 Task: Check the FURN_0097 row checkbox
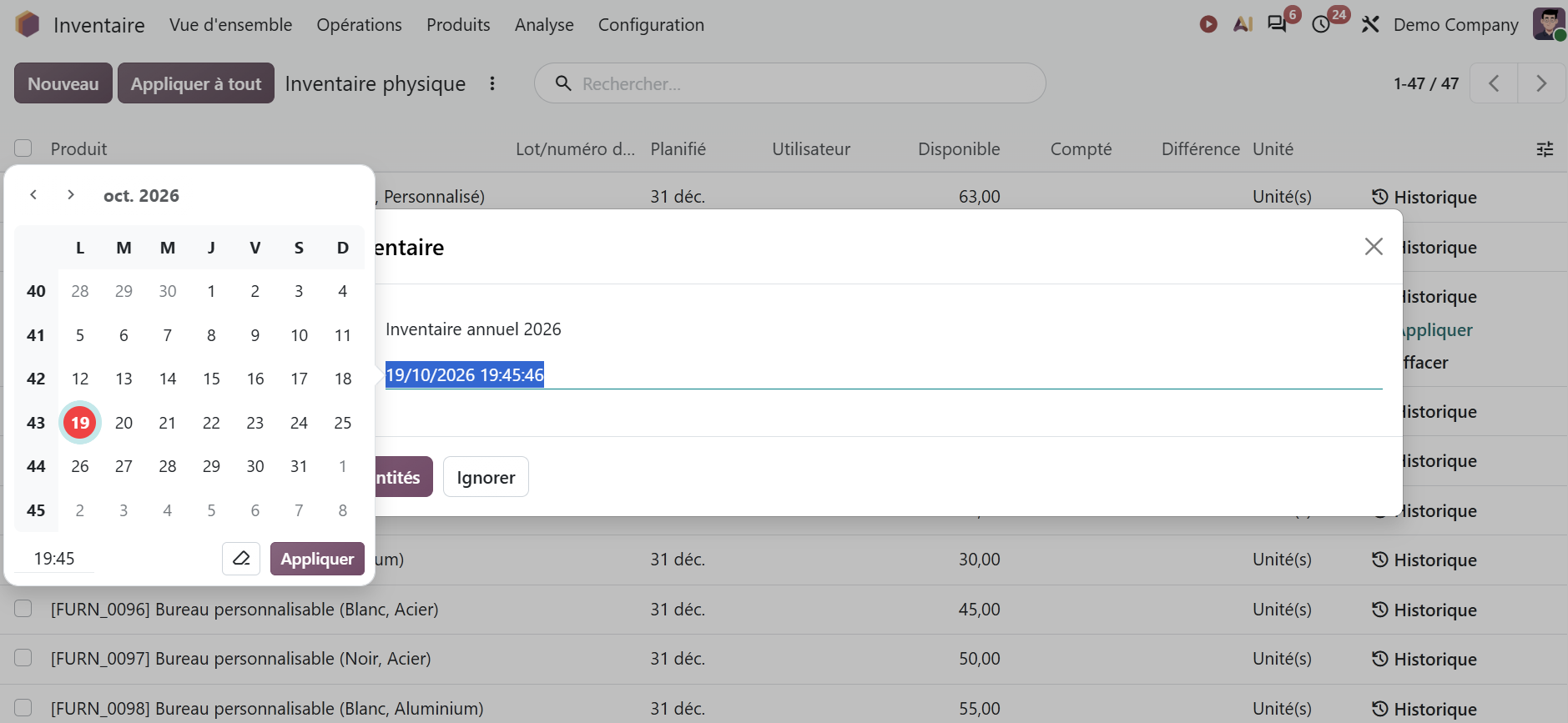point(23,658)
